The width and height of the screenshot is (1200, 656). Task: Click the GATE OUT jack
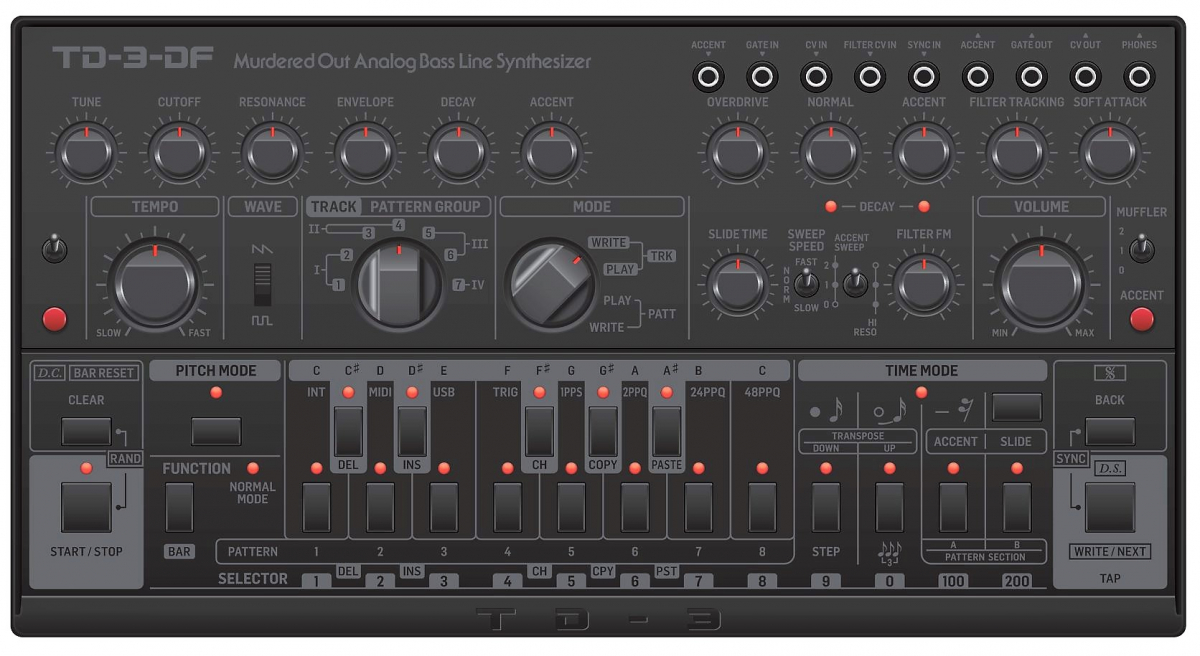pyautogui.click(x=1031, y=75)
